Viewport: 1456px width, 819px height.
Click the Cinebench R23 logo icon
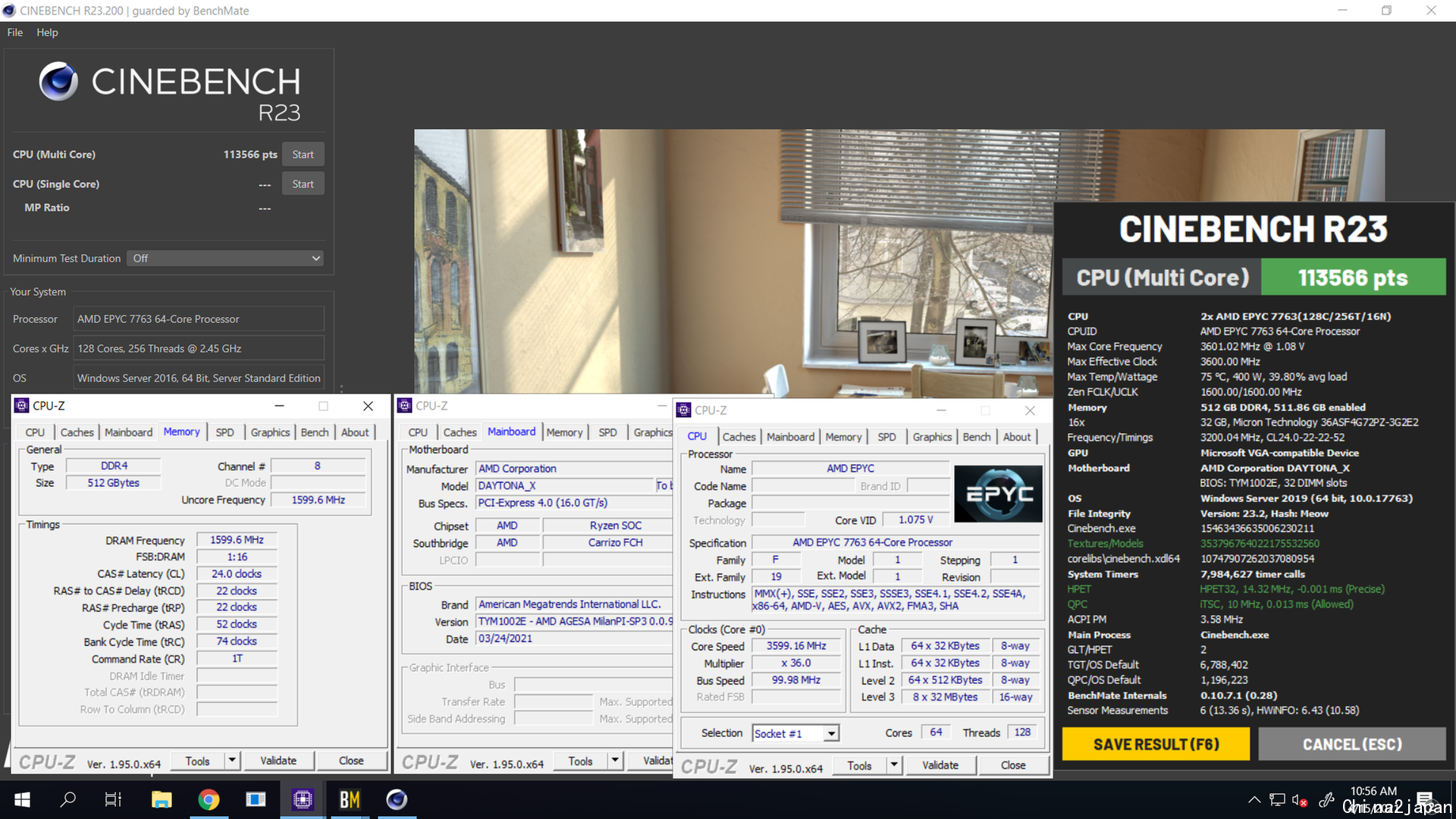(58, 82)
